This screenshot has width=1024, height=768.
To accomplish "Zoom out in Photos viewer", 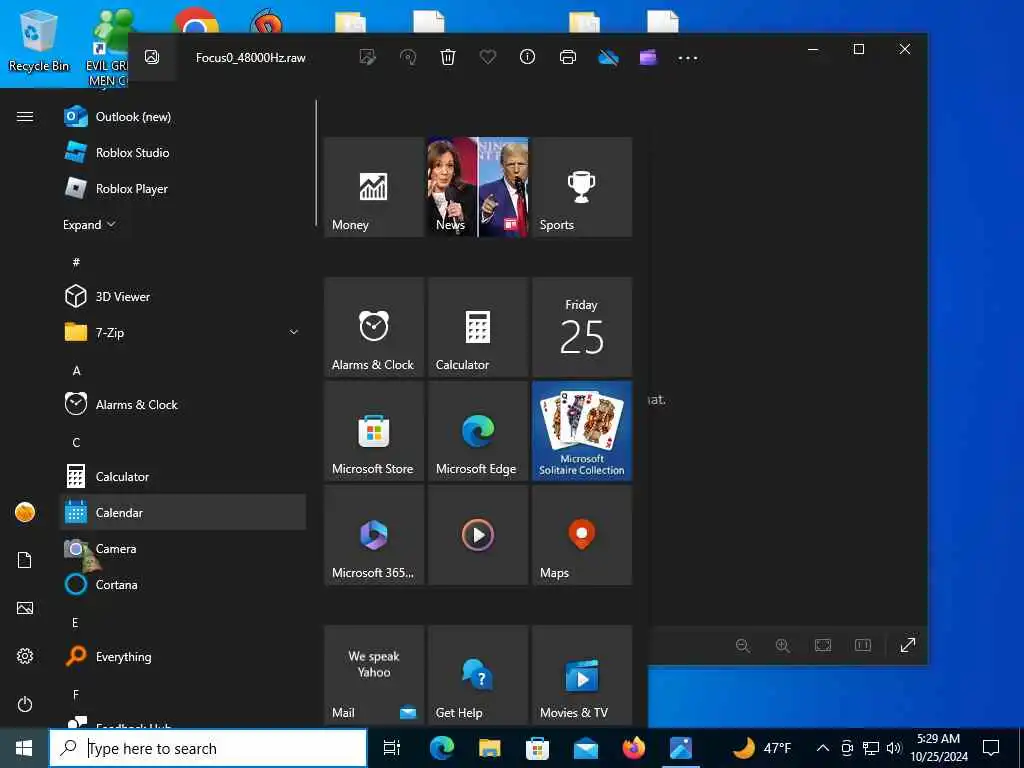I will 743,646.
